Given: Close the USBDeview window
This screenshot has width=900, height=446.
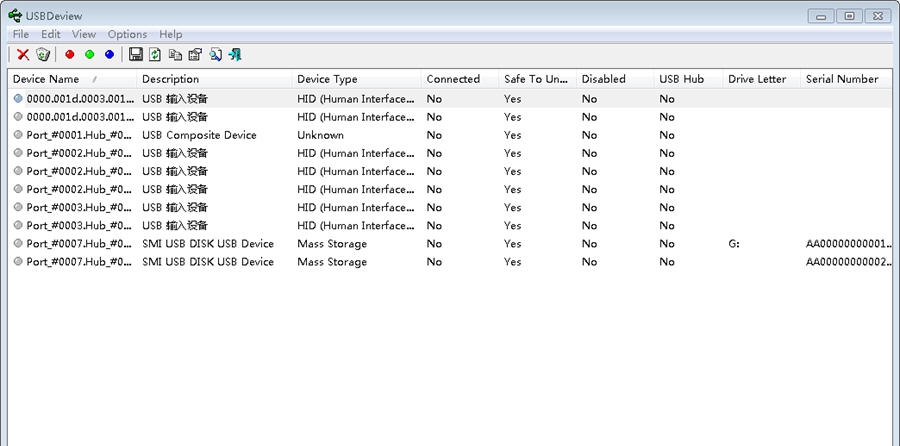Looking at the screenshot, I should 878,16.
